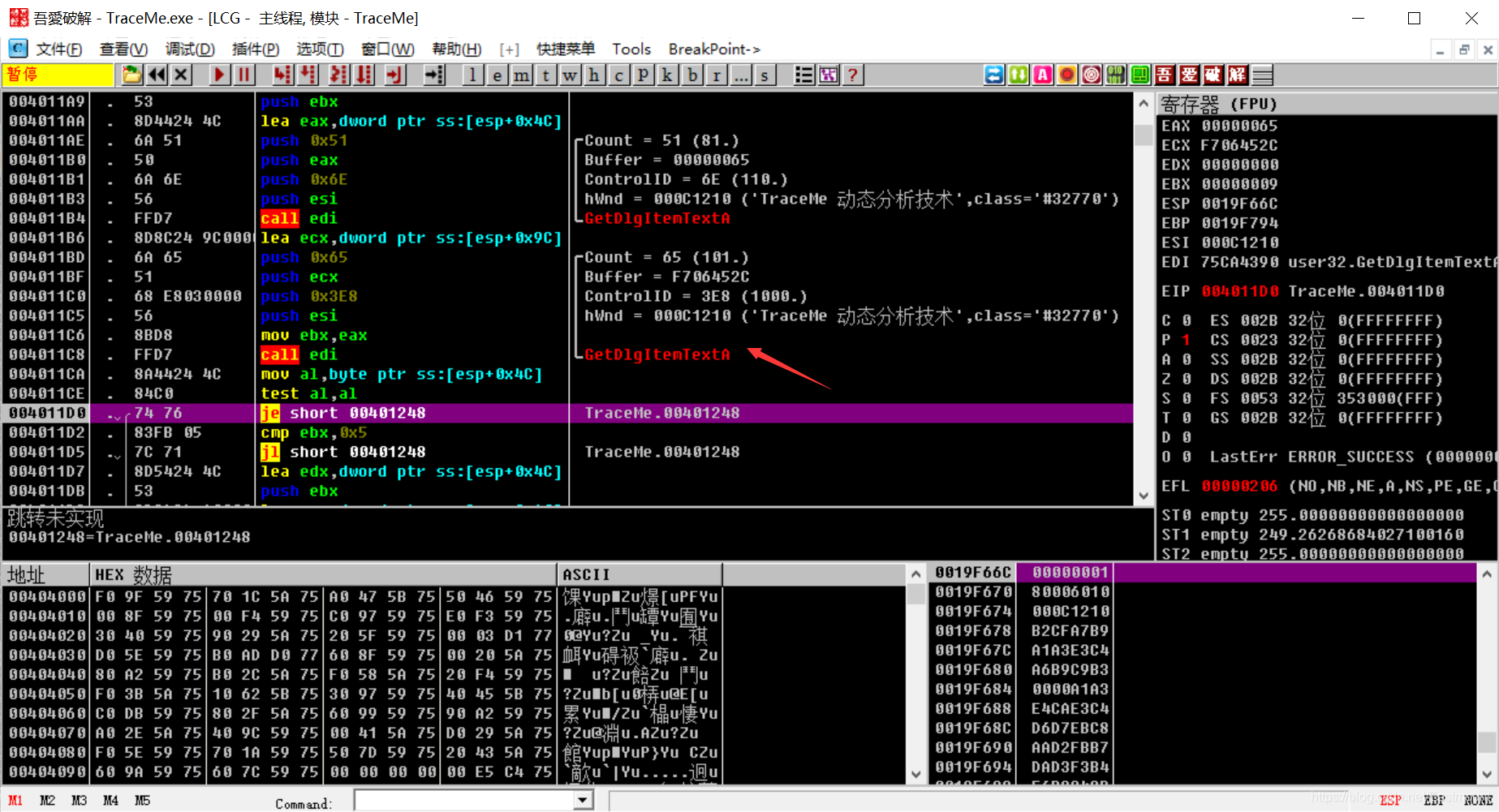The width and height of the screenshot is (1499, 812).
Task: Show patches with the 'P' button
Action: (644, 75)
